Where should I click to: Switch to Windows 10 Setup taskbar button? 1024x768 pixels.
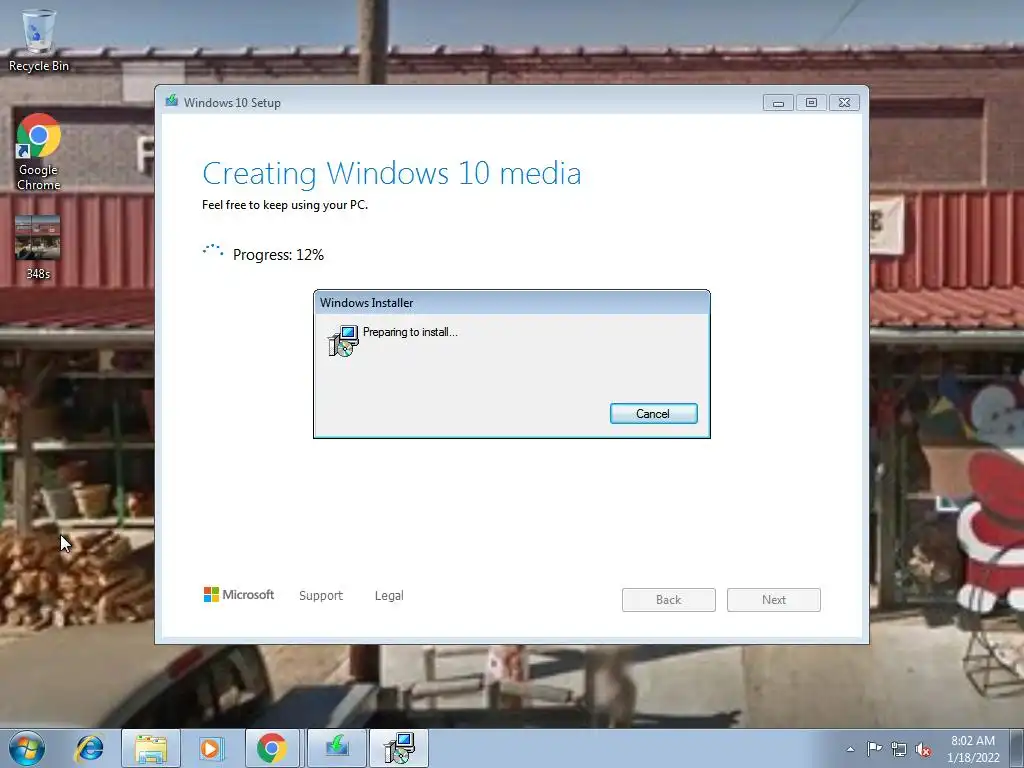[x=337, y=748]
